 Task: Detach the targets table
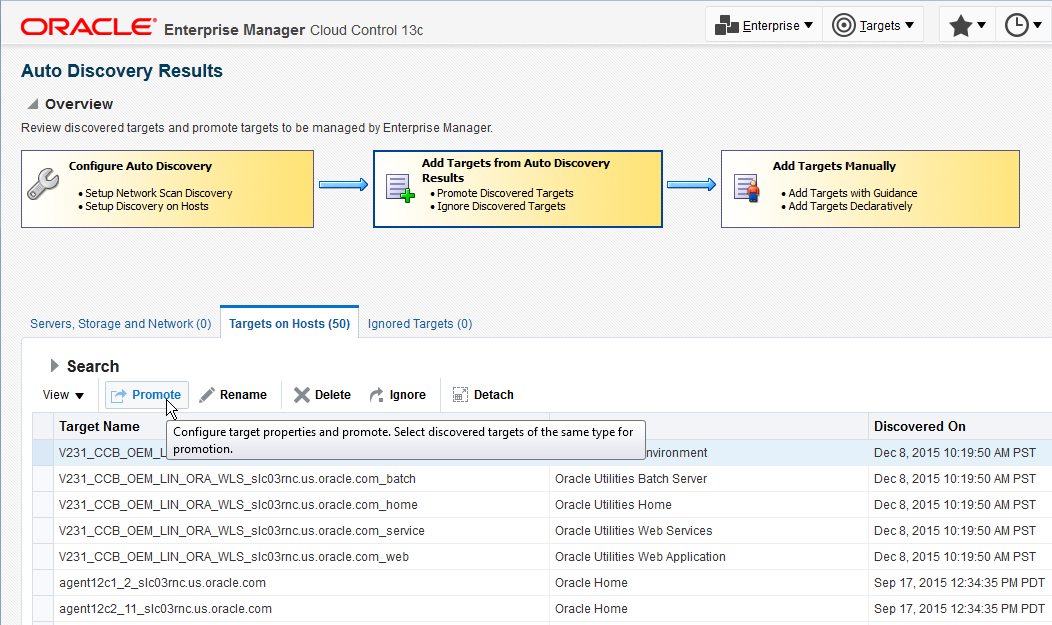click(483, 395)
